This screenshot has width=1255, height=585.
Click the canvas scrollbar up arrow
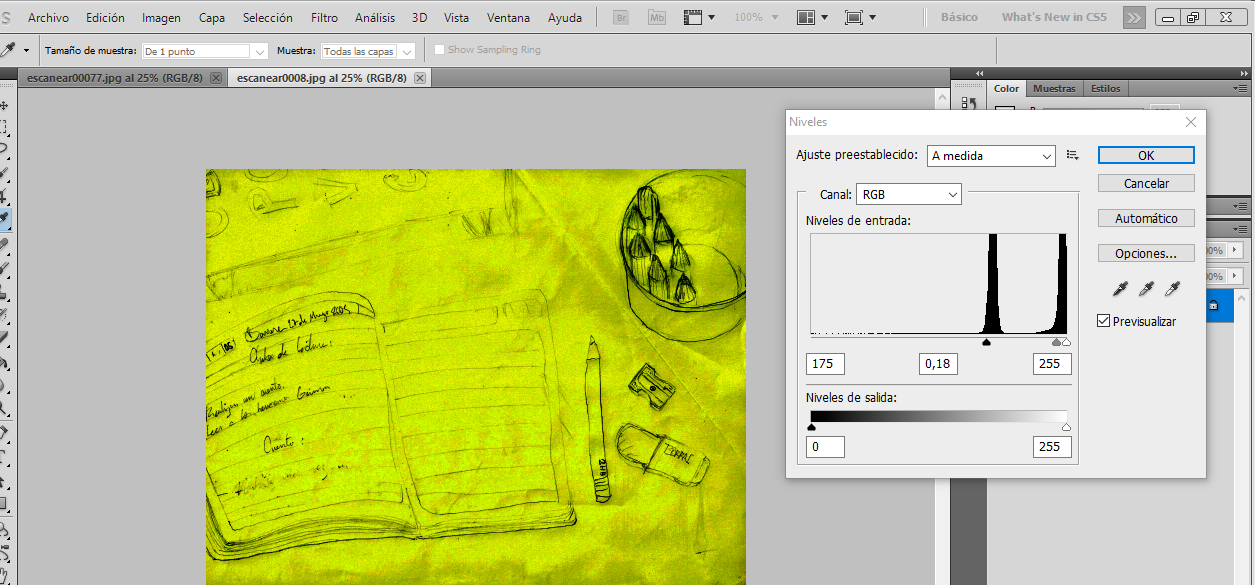click(x=942, y=97)
